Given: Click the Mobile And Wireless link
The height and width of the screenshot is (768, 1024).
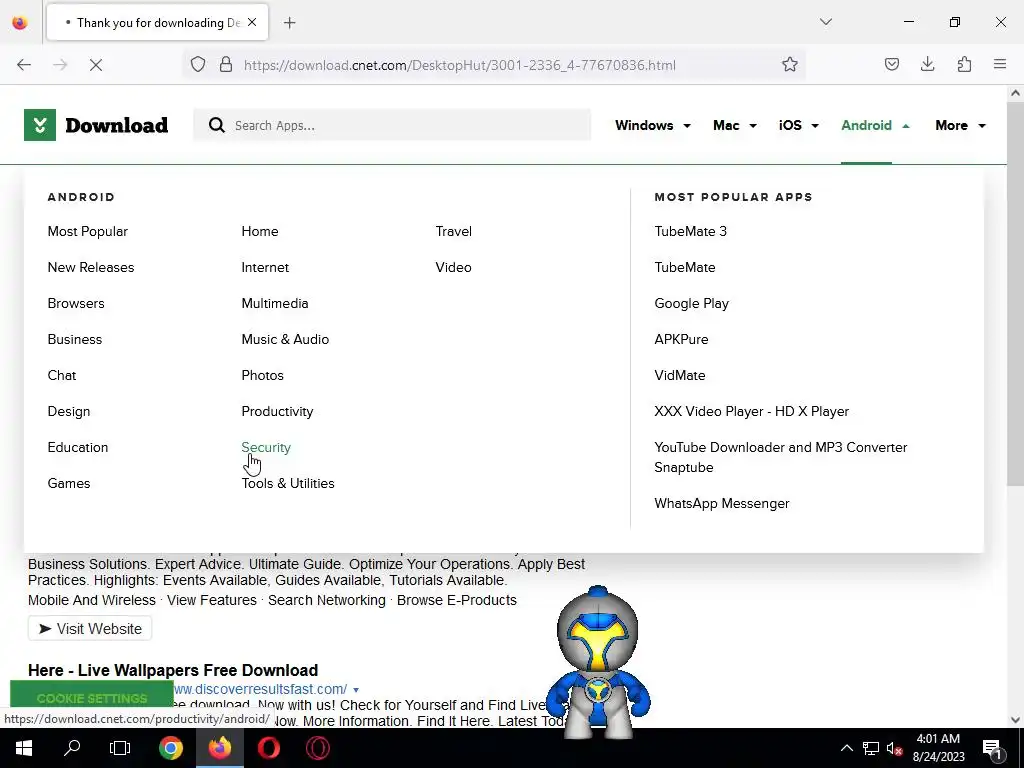Looking at the screenshot, I should click(x=92, y=600).
